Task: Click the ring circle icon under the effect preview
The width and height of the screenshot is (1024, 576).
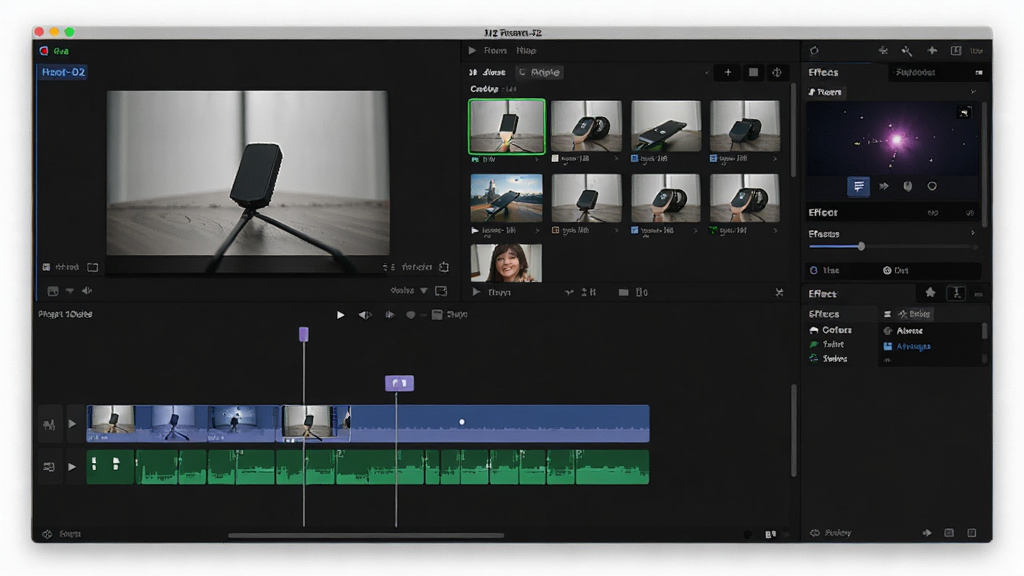Action: 932,186
